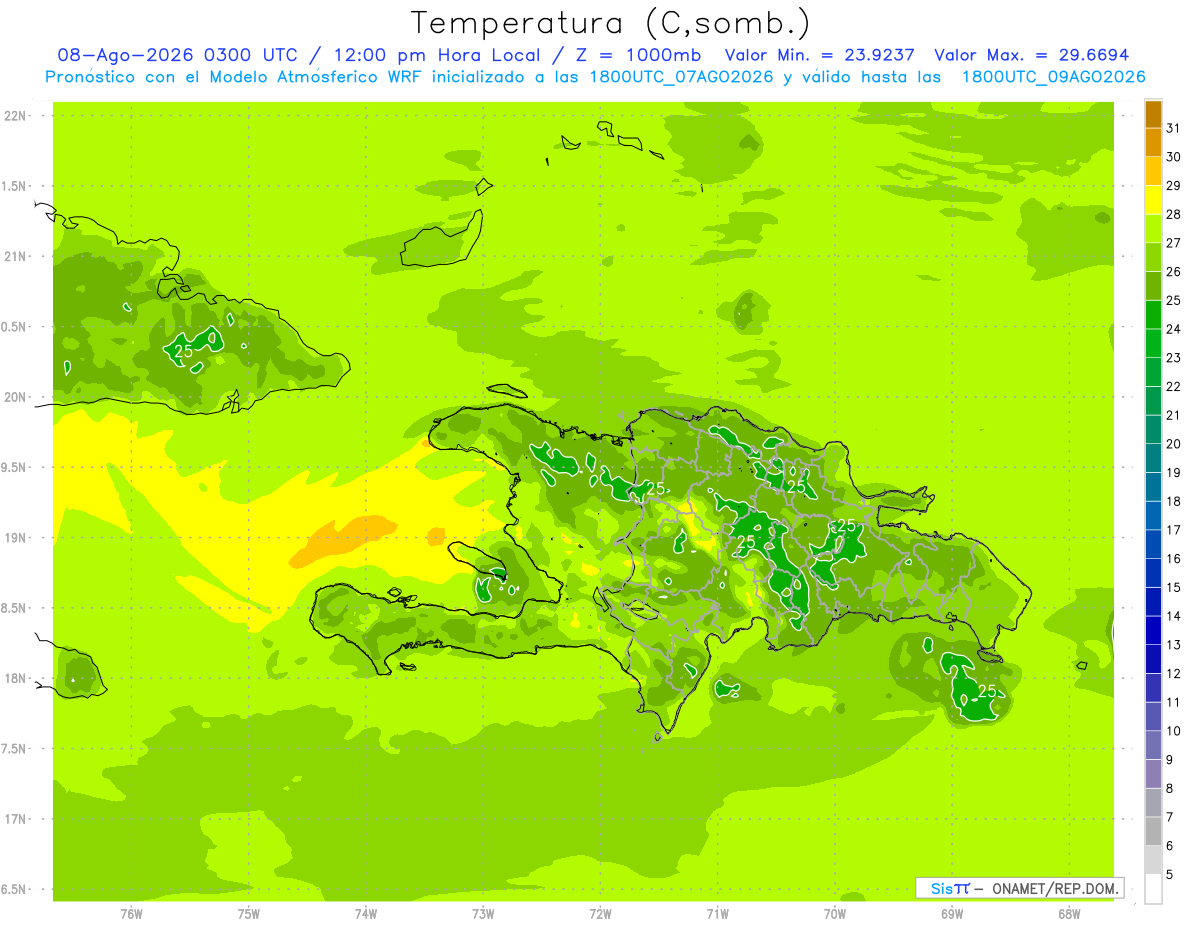Click the '16' value on the color scale
The width and height of the screenshot is (1200, 927).
[1173, 559]
